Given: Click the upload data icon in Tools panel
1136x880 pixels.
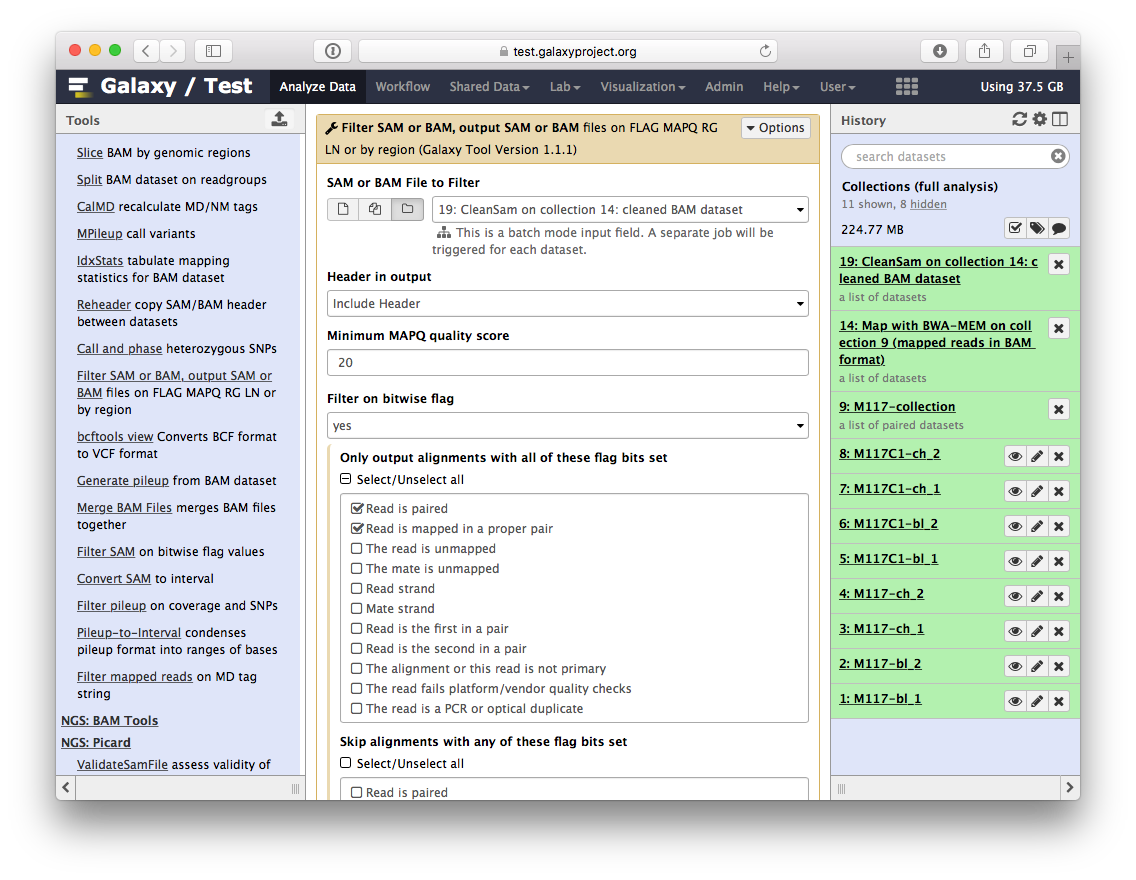Looking at the screenshot, I should (279, 120).
